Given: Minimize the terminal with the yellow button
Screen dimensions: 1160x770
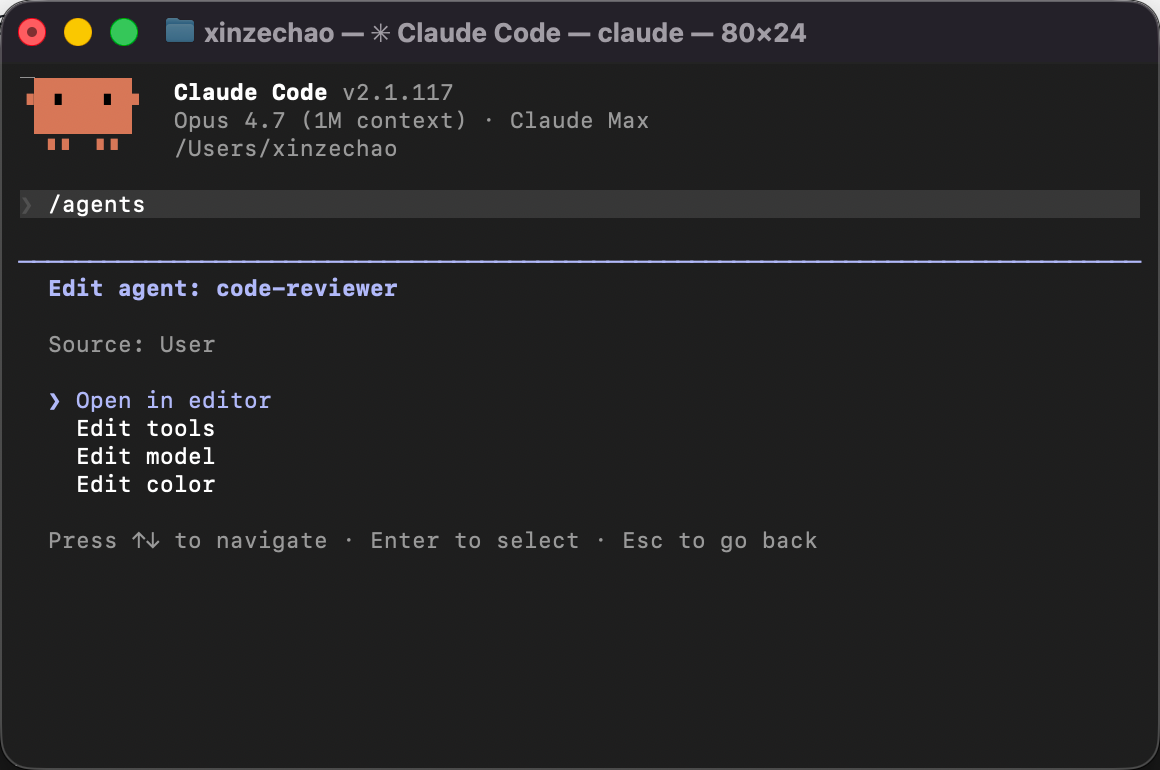Looking at the screenshot, I should (78, 33).
